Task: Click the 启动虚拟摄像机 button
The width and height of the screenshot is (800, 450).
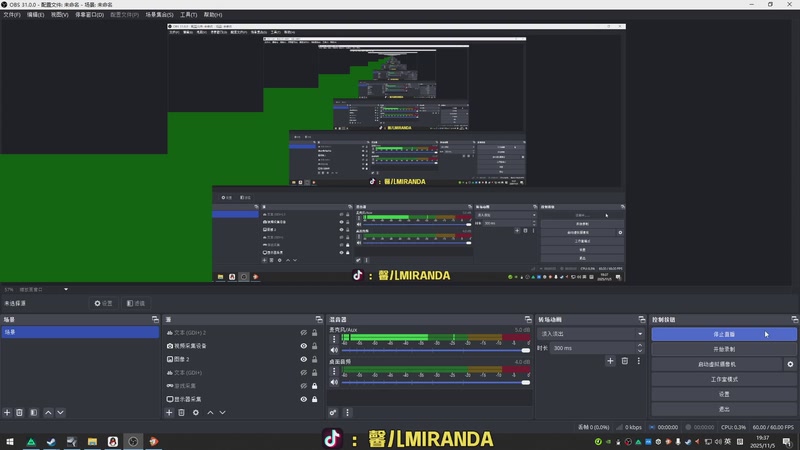Action: (717, 364)
